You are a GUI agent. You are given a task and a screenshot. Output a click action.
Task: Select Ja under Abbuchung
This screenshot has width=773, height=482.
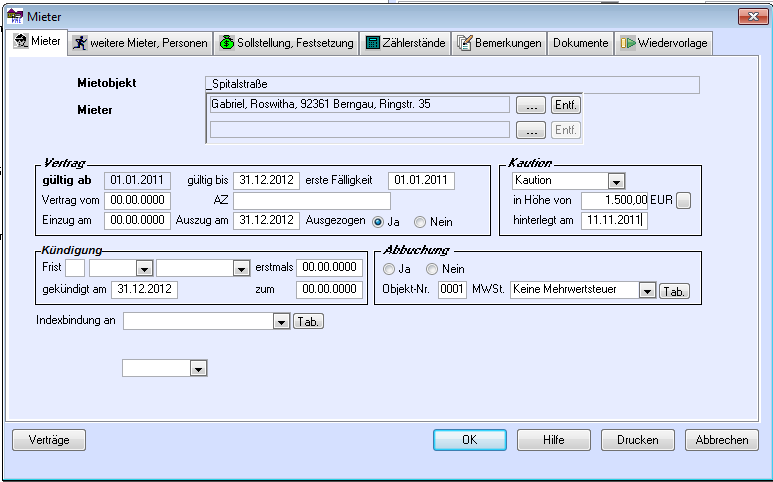click(x=389, y=269)
